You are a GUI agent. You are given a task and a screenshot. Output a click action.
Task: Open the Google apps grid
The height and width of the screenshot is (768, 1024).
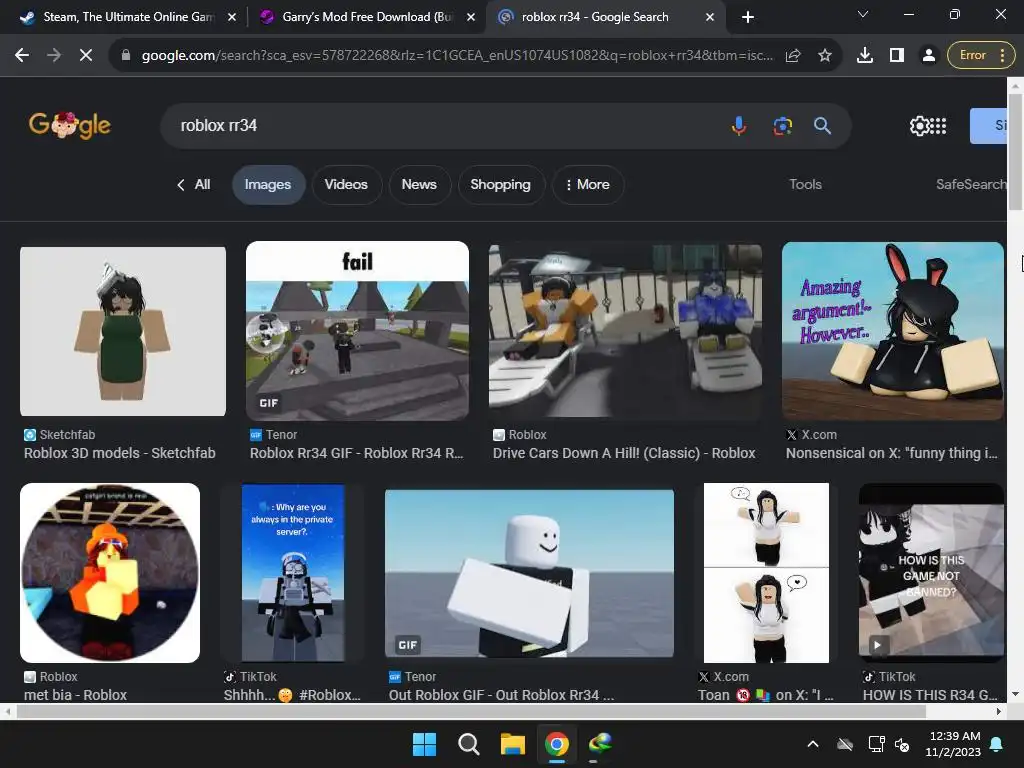pyautogui.click(x=938, y=125)
